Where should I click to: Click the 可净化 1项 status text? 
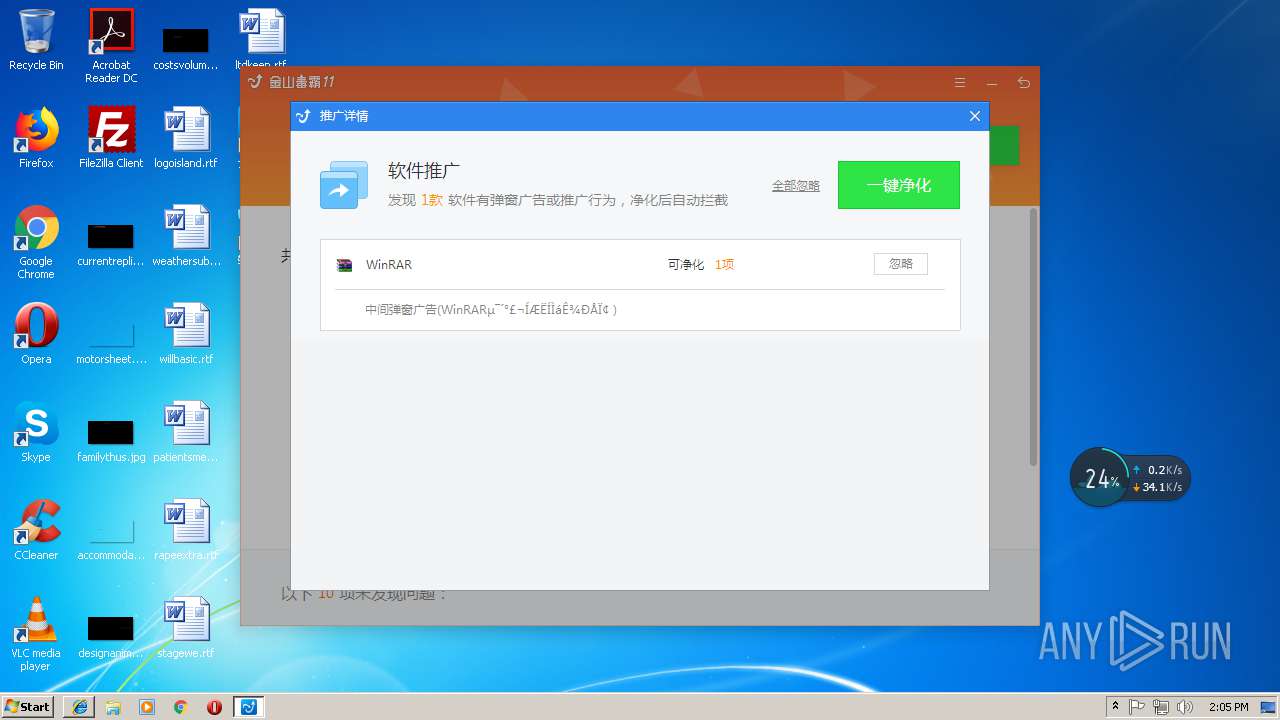pos(701,265)
